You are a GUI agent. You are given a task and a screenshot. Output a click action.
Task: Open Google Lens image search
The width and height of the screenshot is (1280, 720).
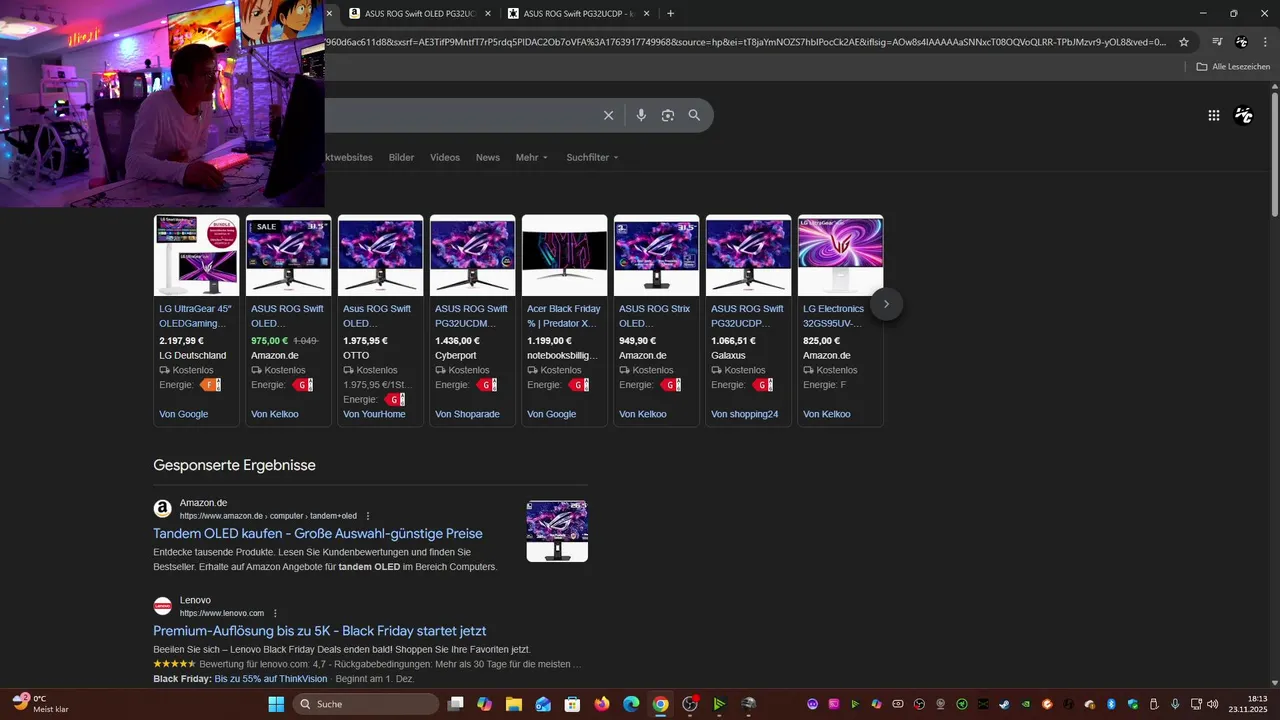coord(668,115)
